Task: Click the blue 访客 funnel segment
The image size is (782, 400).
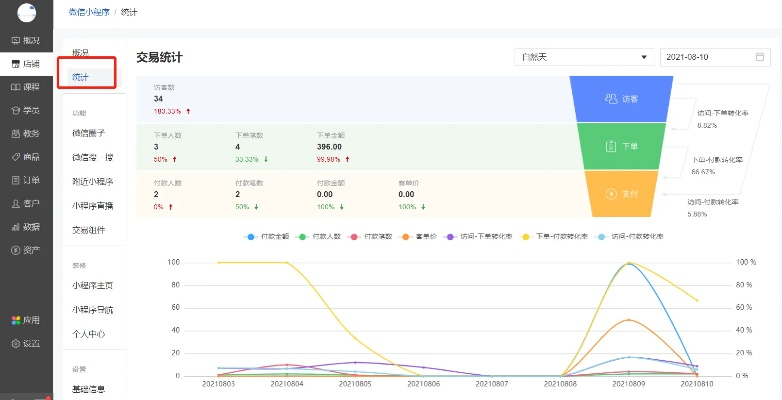Action: click(x=621, y=99)
